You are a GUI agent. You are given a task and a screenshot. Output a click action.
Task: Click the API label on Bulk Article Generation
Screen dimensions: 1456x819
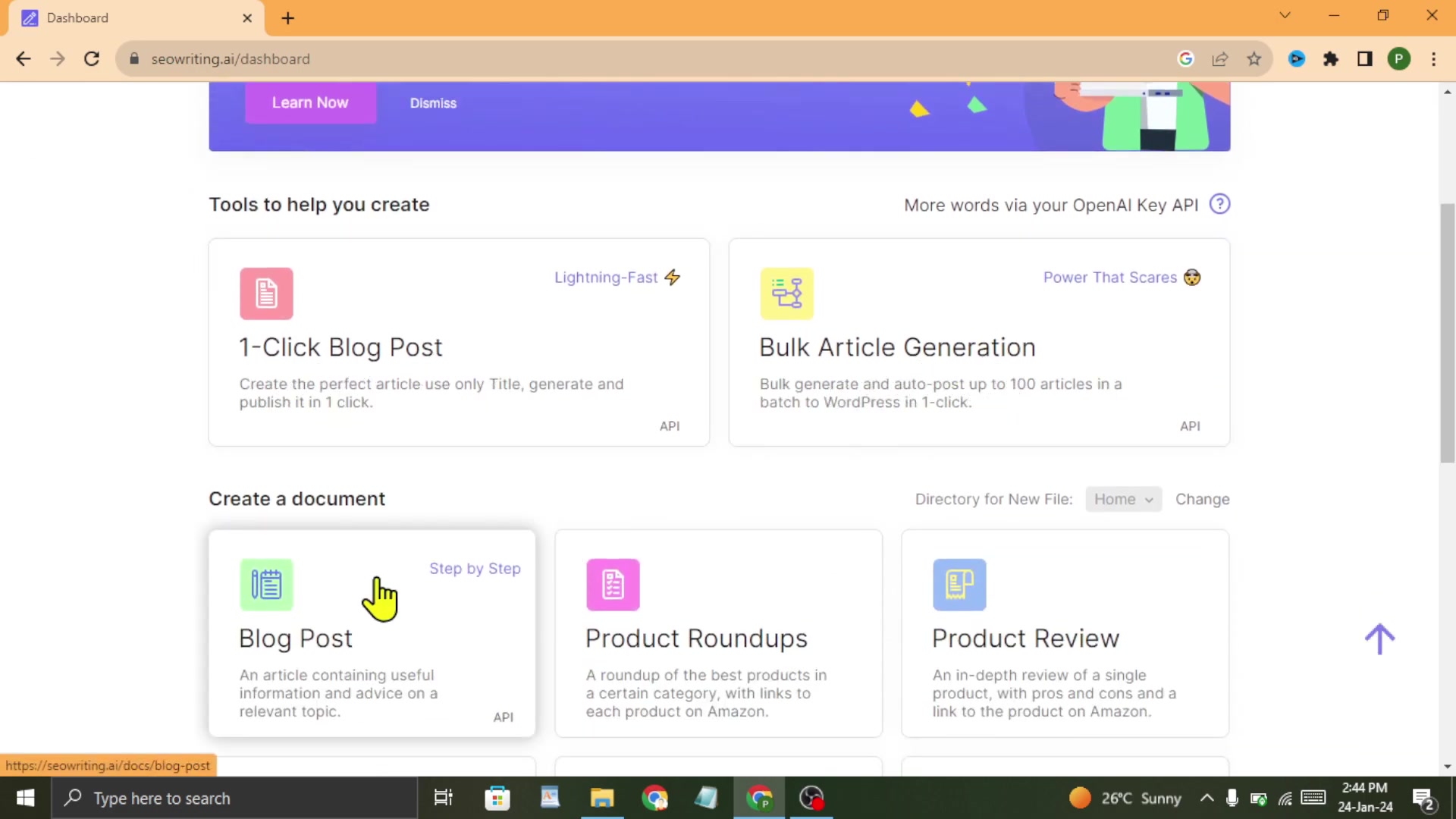(x=1190, y=426)
